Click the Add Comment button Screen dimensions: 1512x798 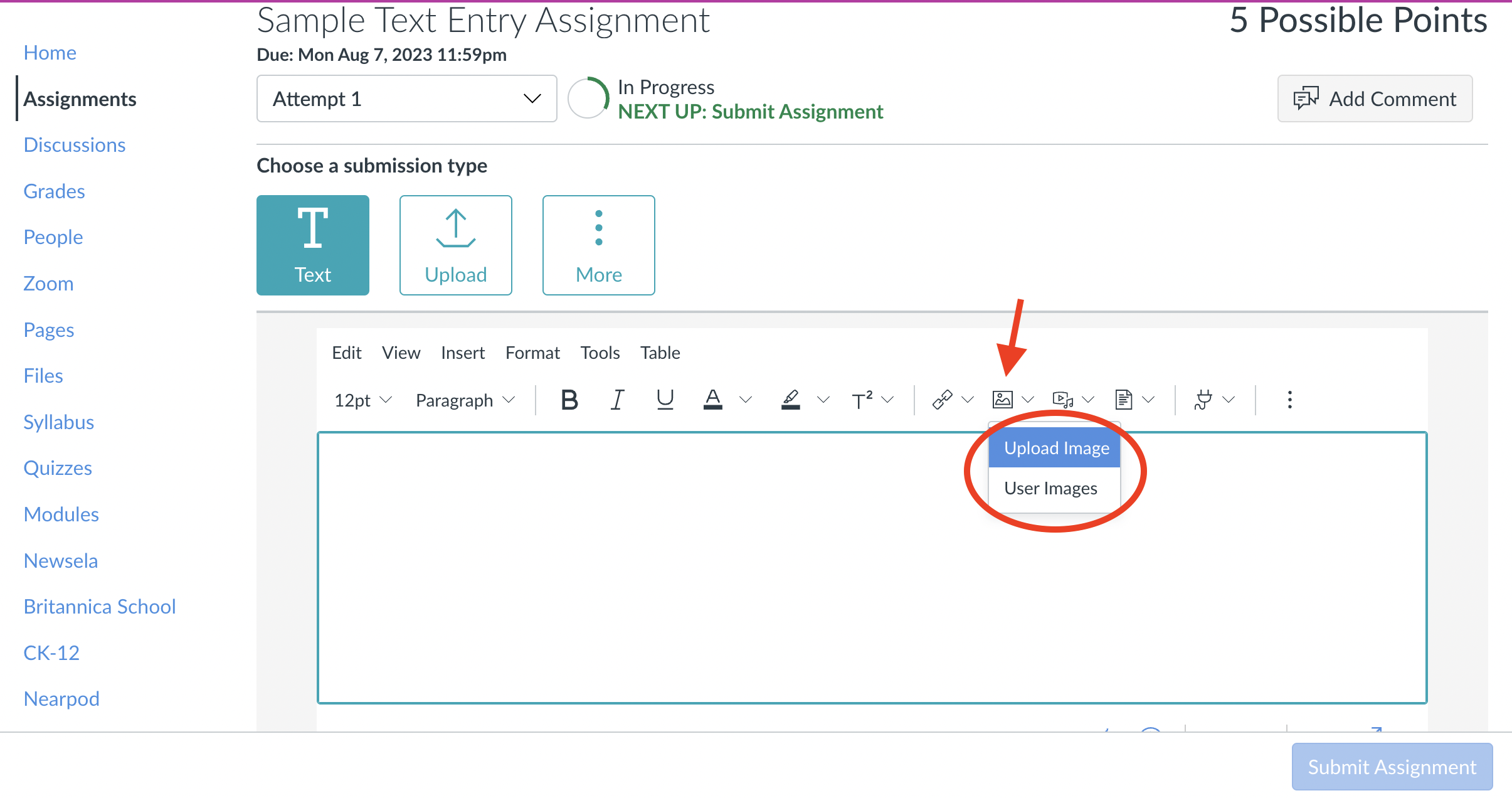[1375, 98]
